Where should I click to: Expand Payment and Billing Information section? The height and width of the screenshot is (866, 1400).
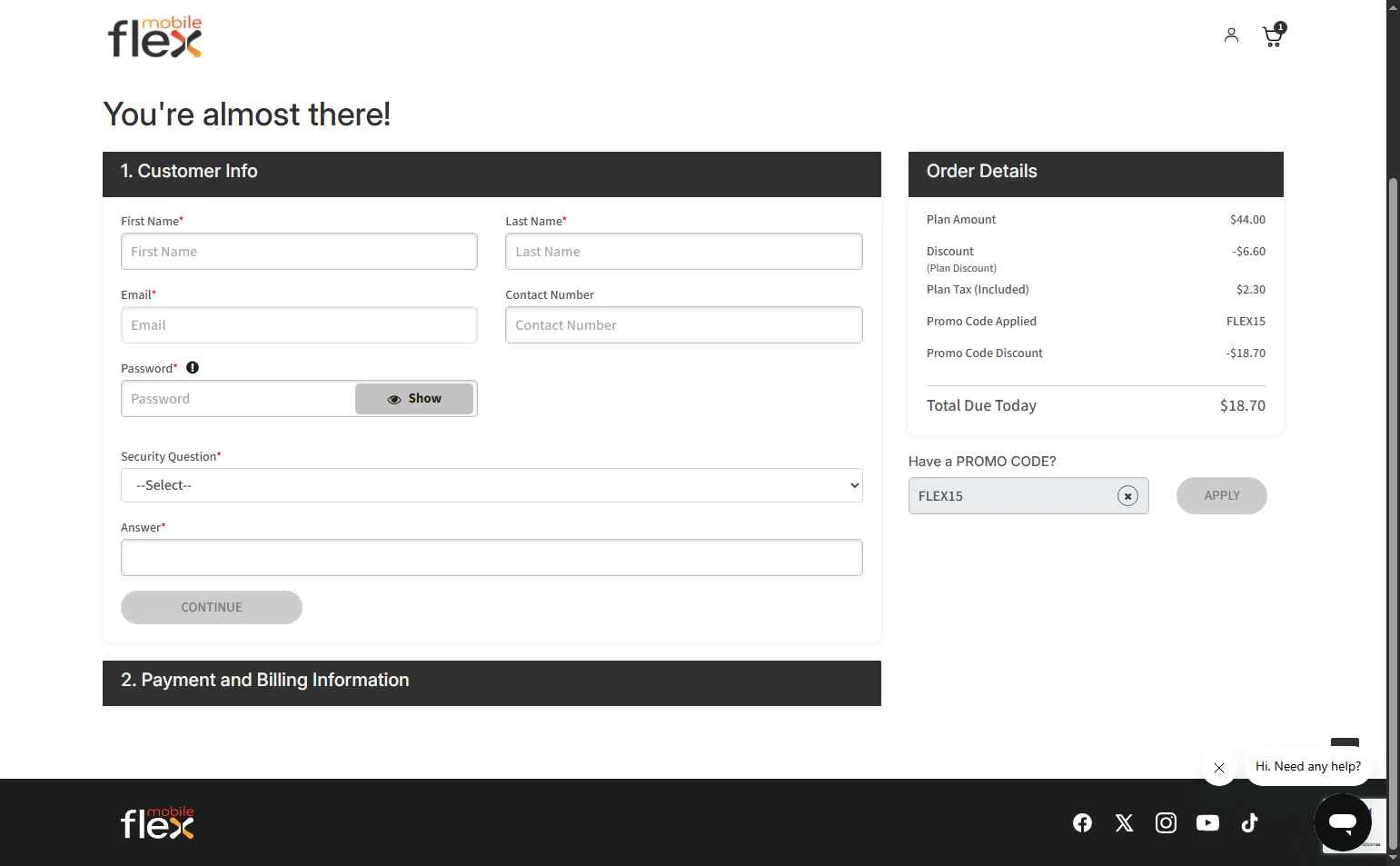tap(491, 683)
